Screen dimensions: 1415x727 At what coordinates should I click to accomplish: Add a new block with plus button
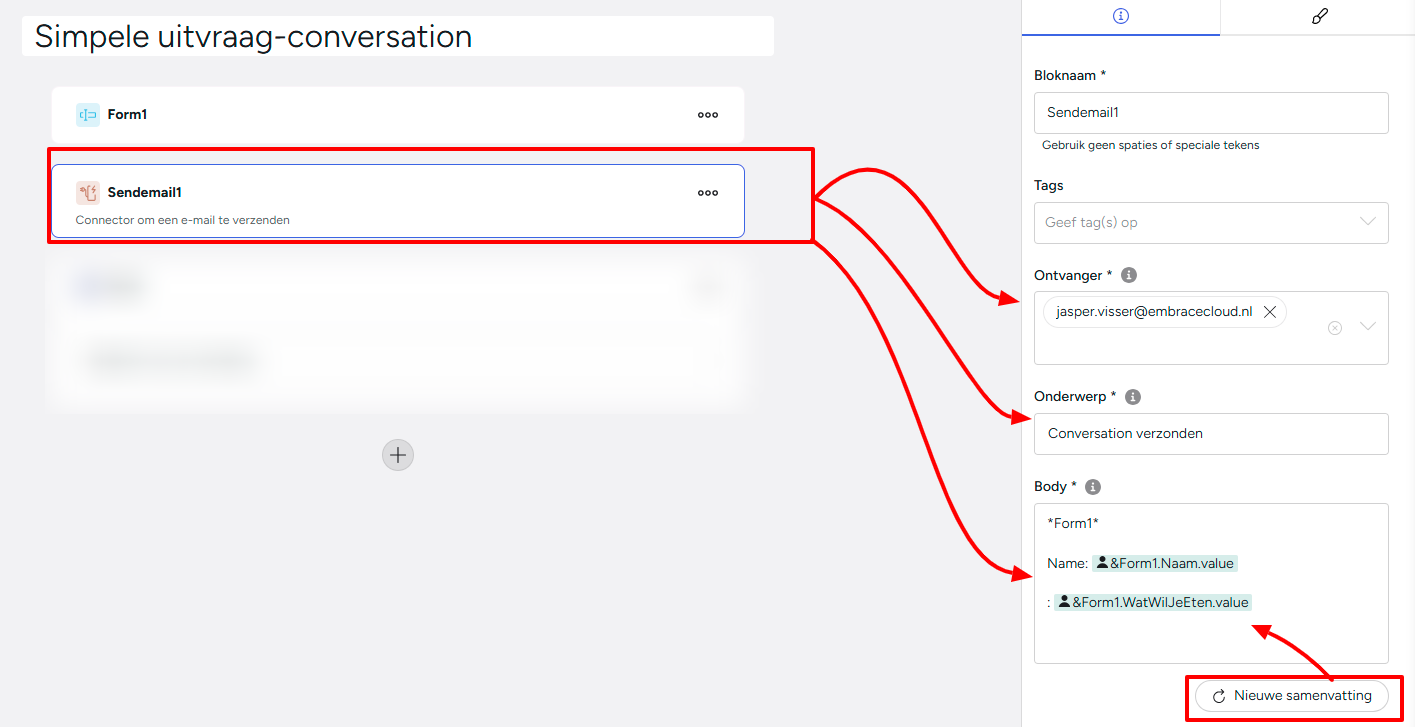[x=398, y=455]
